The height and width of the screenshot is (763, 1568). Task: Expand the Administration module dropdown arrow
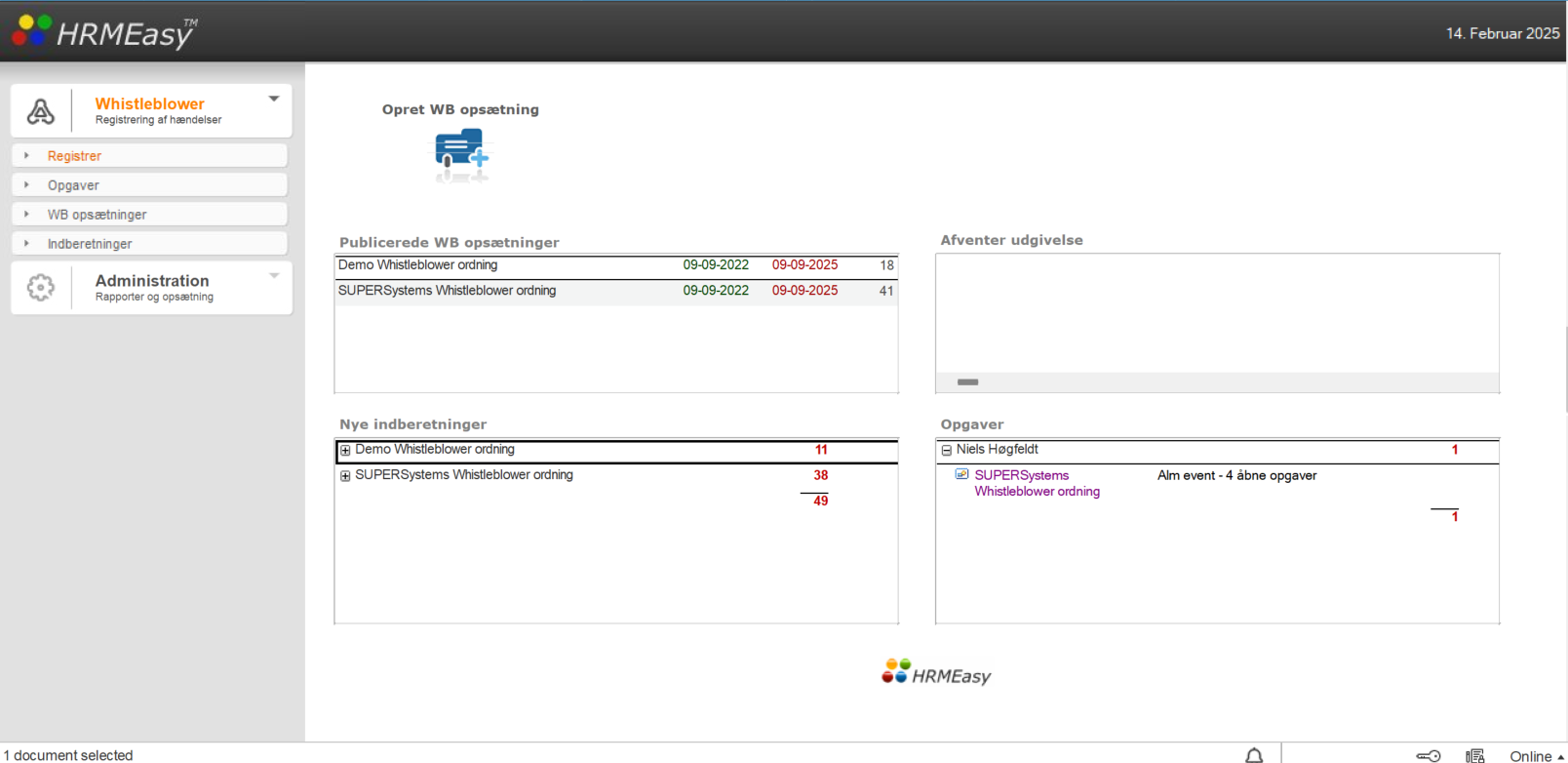(x=274, y=276)
